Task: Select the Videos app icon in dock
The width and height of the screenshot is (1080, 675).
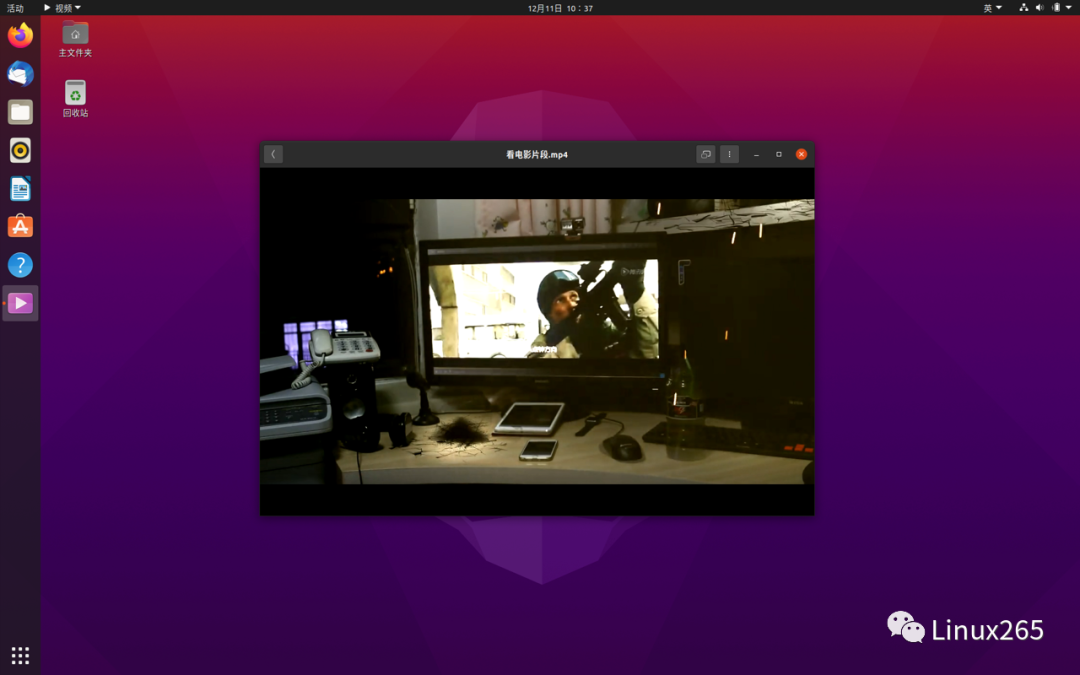Action: 20,303
